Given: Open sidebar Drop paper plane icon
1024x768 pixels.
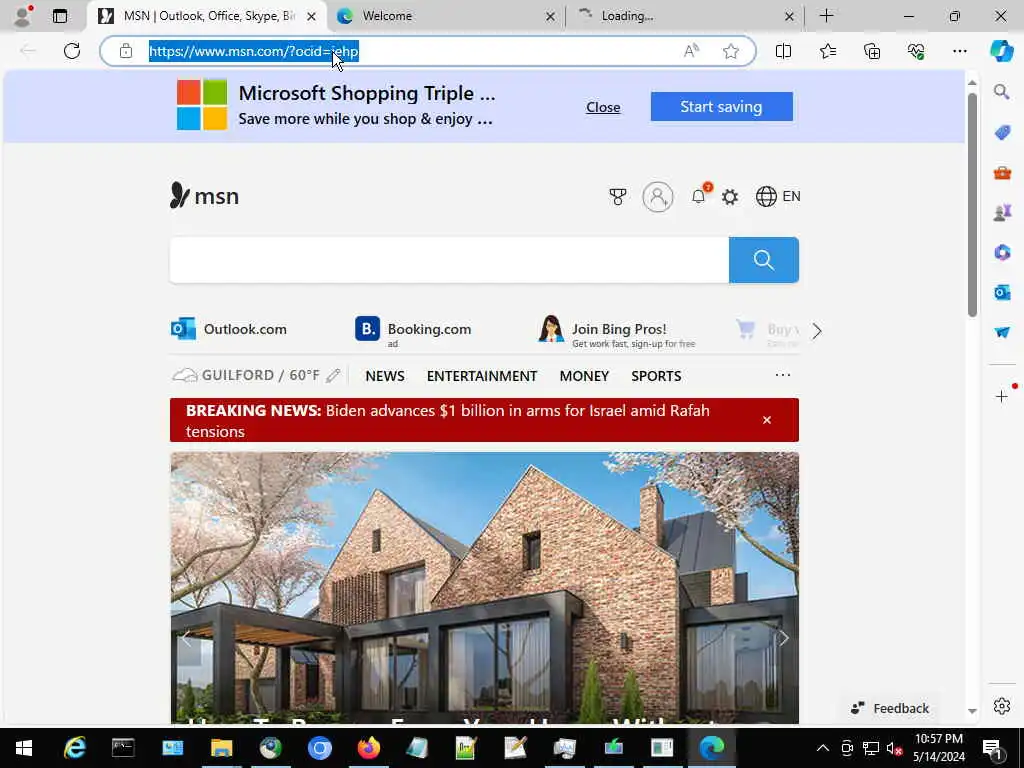Looking at the screenshot, I should [1002, 332].
